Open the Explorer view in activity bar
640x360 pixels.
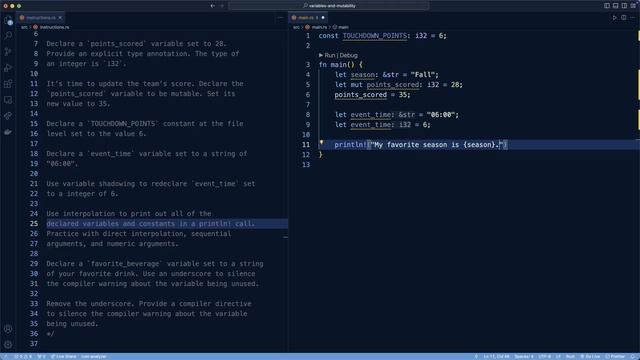8,20
